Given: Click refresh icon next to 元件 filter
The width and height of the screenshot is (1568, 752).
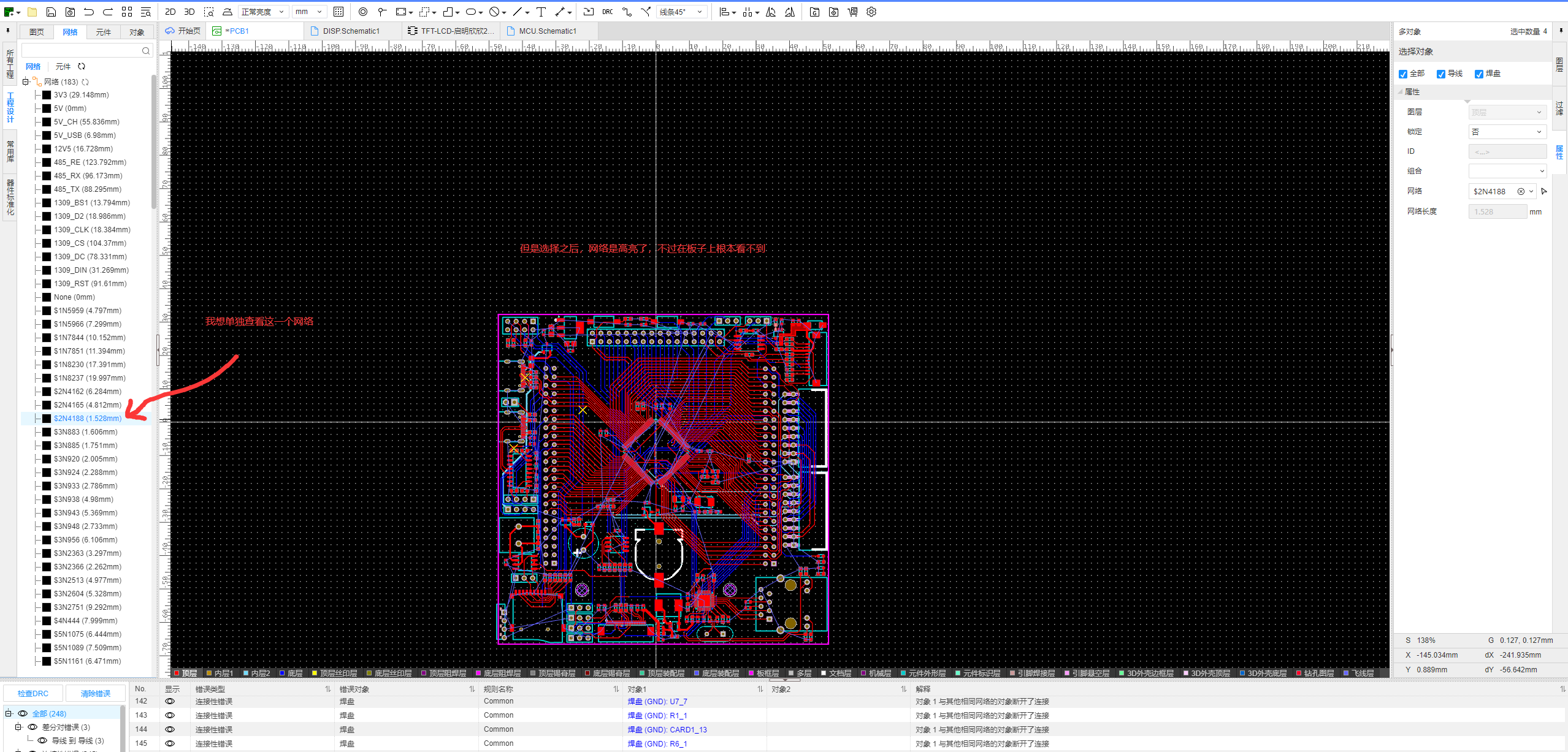Looking at the screenshot, I should coord(82,66).
